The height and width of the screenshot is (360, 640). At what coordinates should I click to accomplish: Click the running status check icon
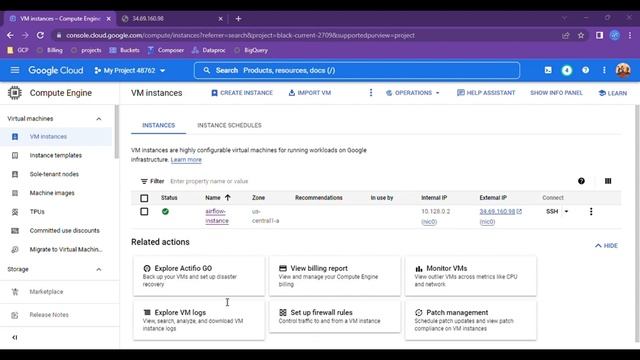tap(165, 211)
